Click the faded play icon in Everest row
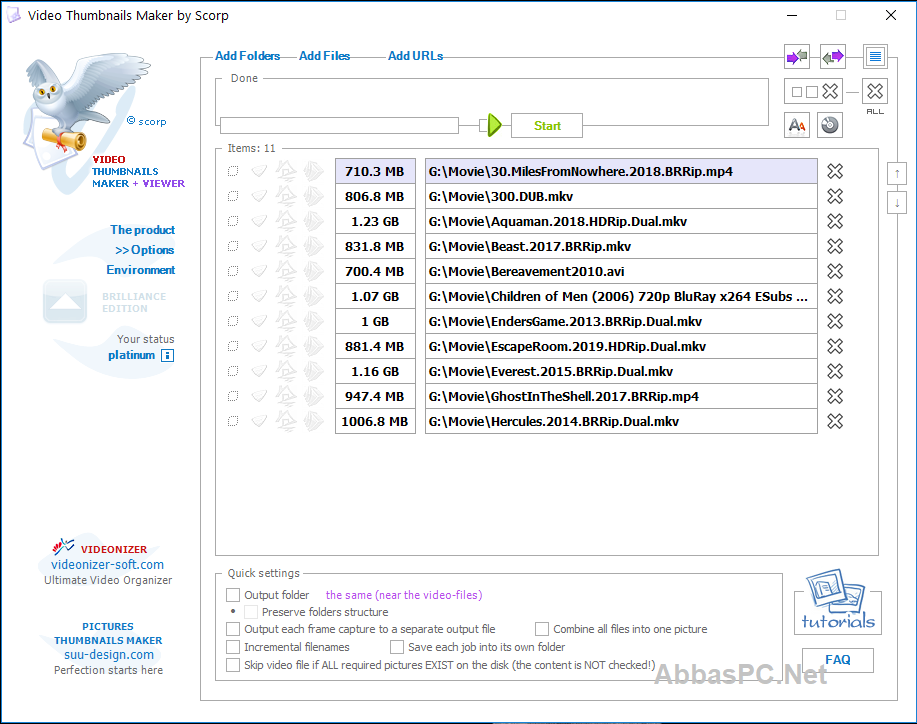 [313, 371]
